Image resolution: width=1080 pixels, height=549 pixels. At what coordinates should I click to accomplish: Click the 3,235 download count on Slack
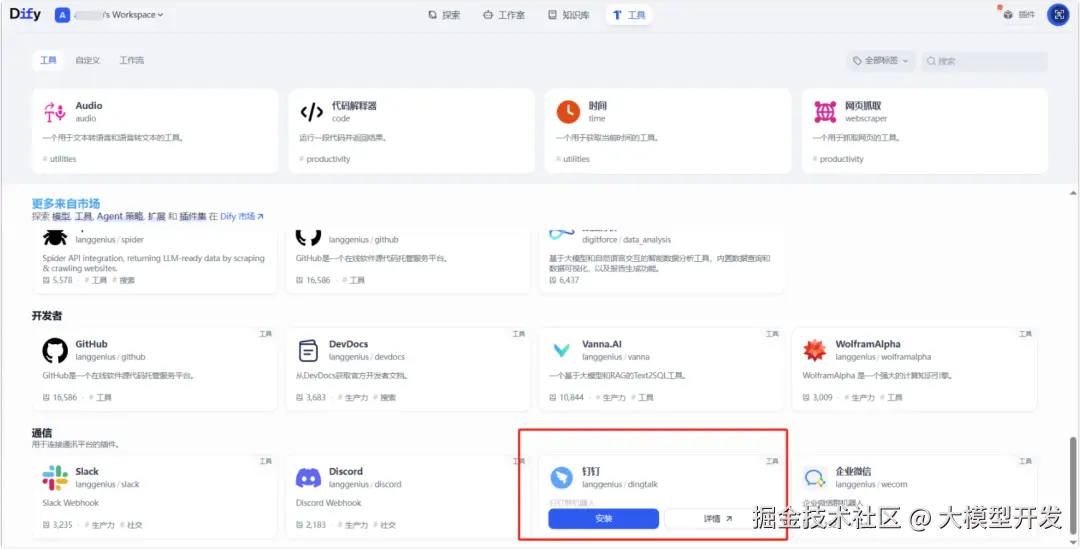coord(63,525)
